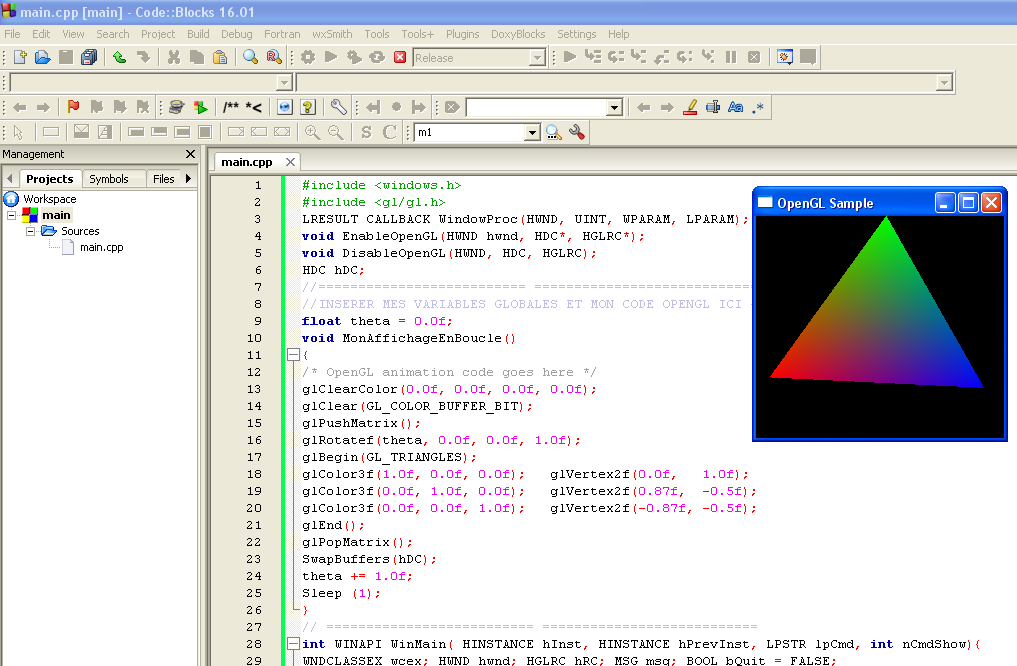Click the Find magnifier icon
Screen dimensions: 1017x666
(250, 57)
